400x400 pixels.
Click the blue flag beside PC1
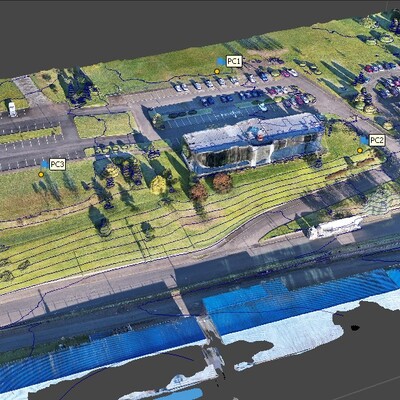(221, 61)
